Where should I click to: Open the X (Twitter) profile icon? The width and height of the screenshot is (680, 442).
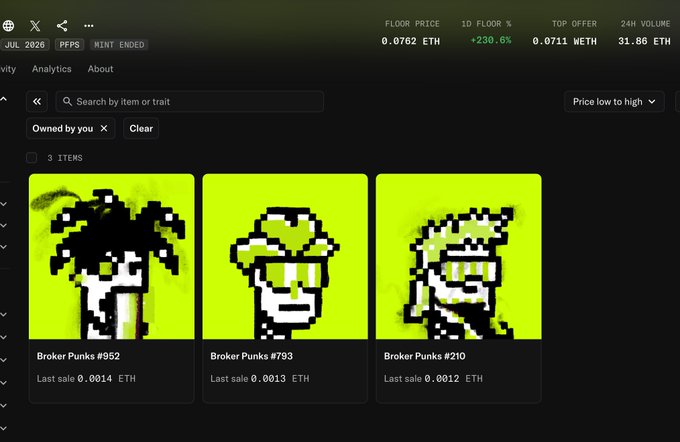click(35, 26)
